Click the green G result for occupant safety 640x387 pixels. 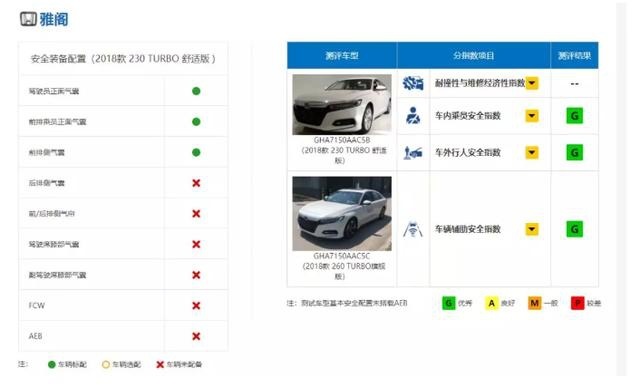click(574, 116)
